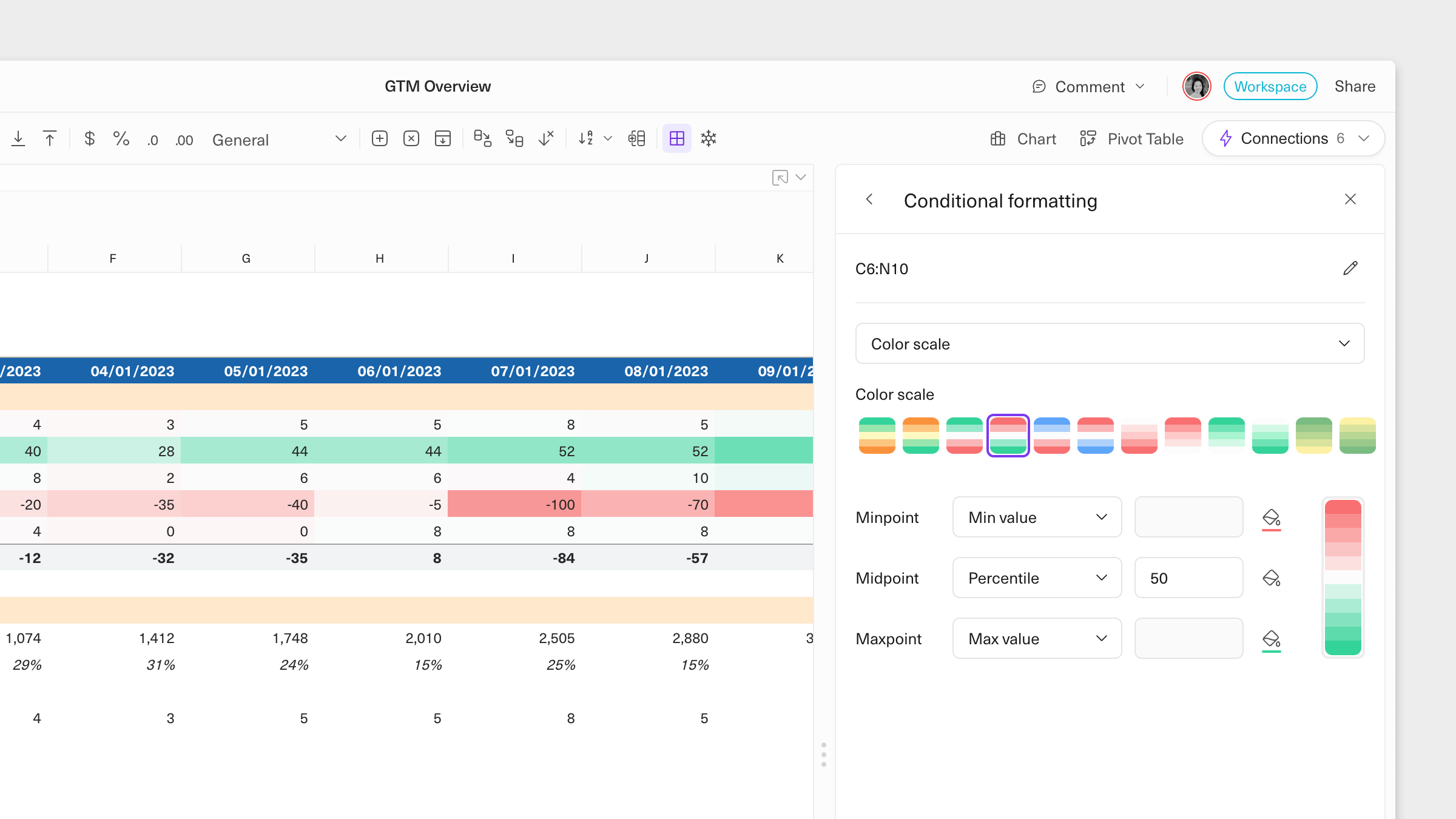Open the Pivot Table option
1456x819 pixels.
(1132, 139)
